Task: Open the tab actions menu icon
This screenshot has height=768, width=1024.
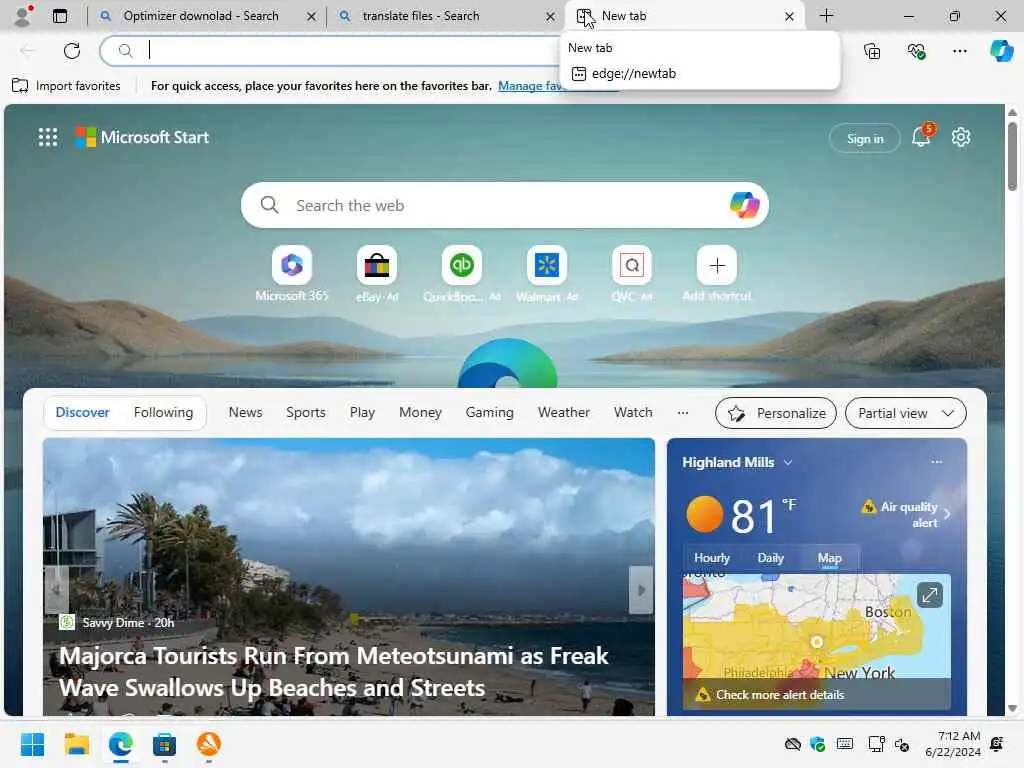Action: pyautogui.click(x=59, y=16)
